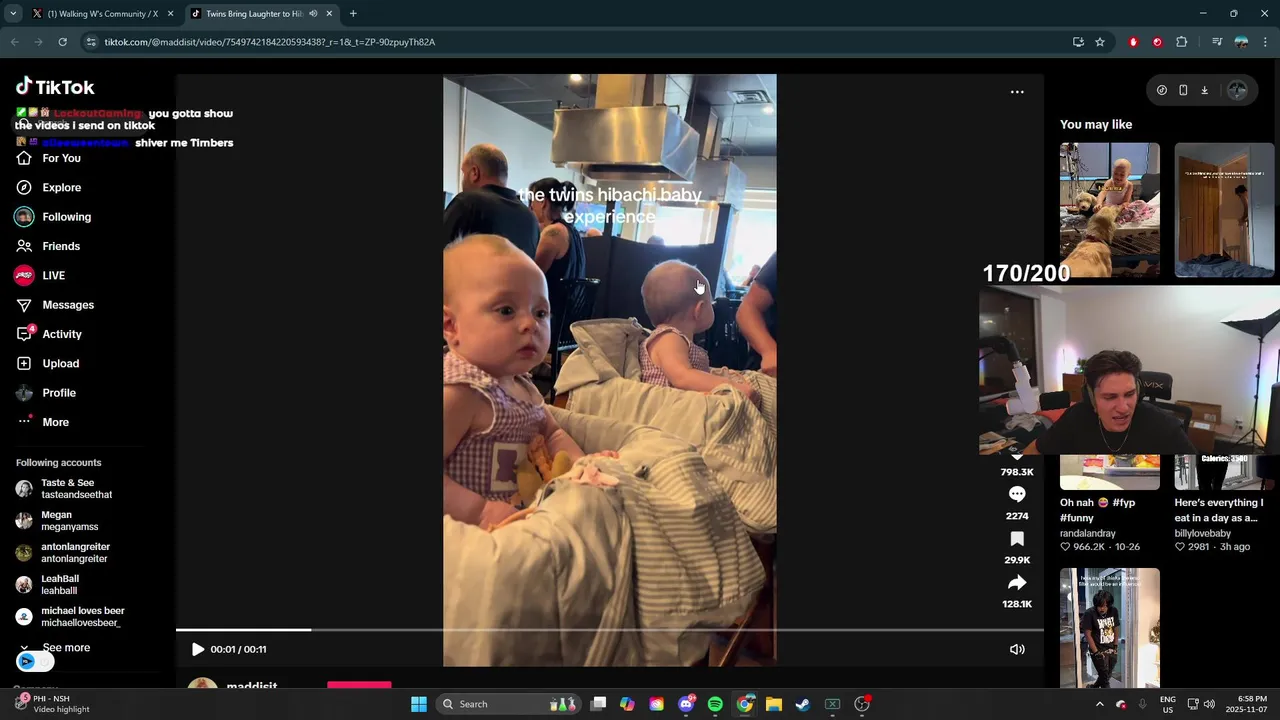Viewport: 1280px width, 720px height.
Task: Show hidden system tray icons
Action: pos(1099,704)
